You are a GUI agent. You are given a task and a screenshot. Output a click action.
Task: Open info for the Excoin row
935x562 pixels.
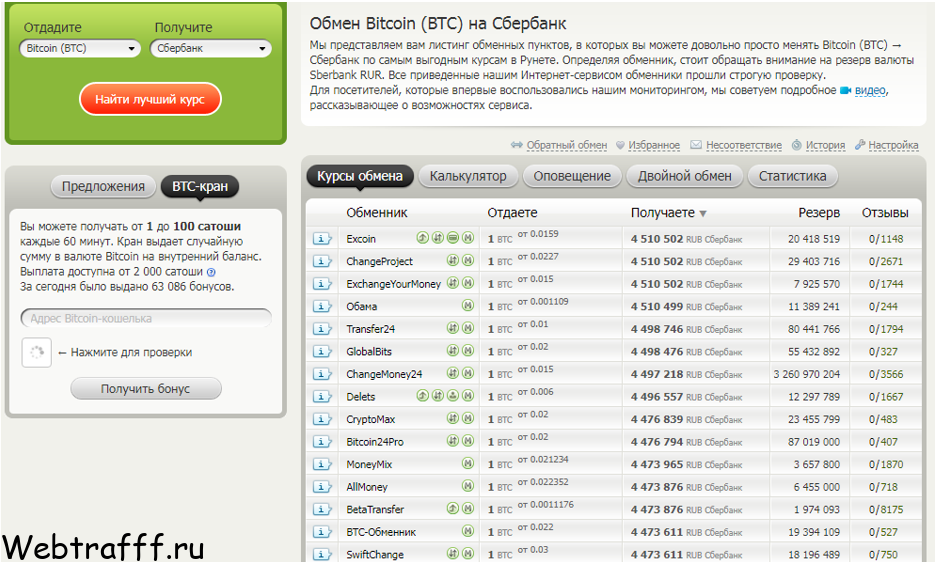[x=322, y=239]
